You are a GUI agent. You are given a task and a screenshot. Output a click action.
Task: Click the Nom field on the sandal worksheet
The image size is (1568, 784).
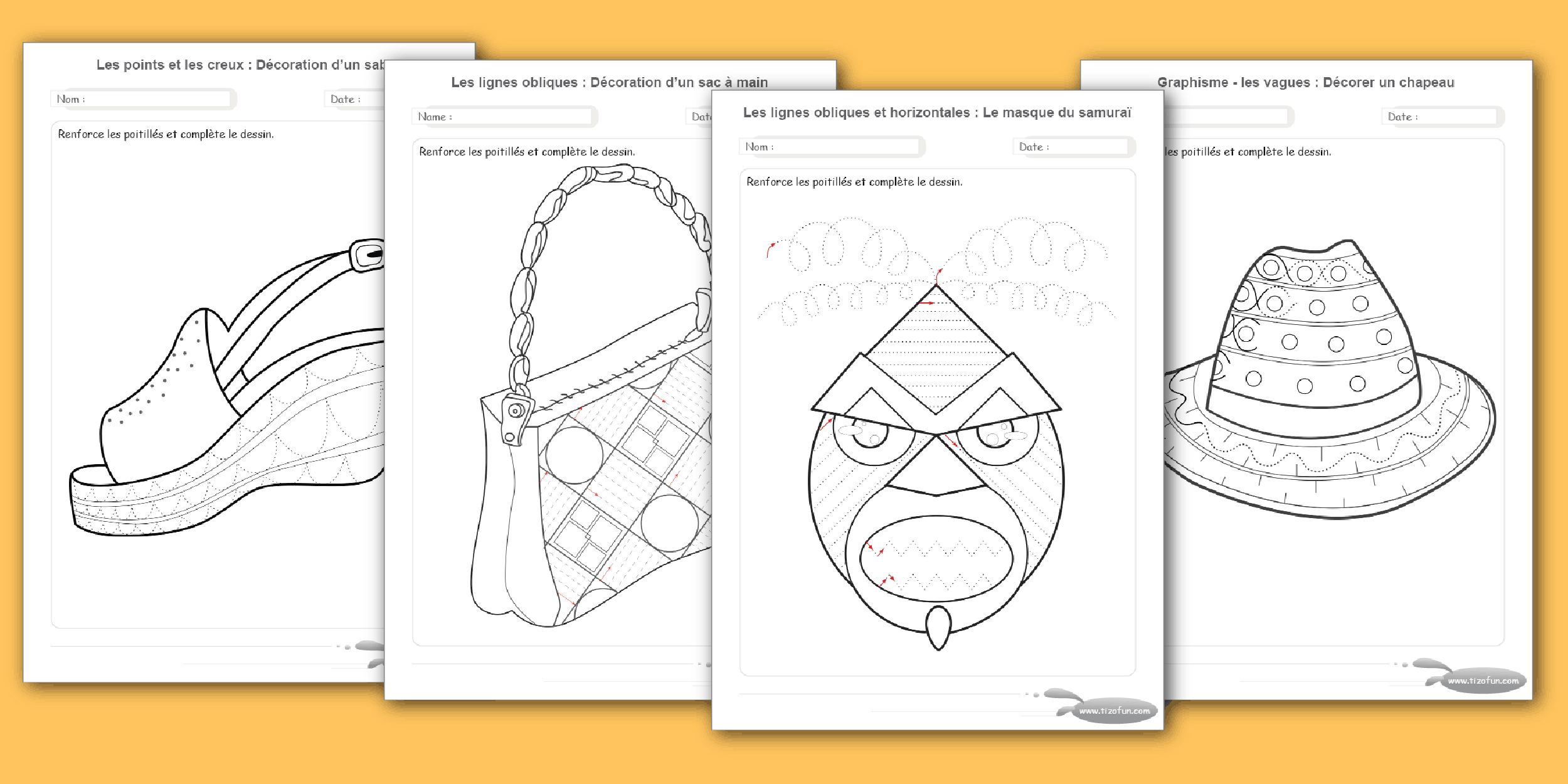(x=144, y=99)
